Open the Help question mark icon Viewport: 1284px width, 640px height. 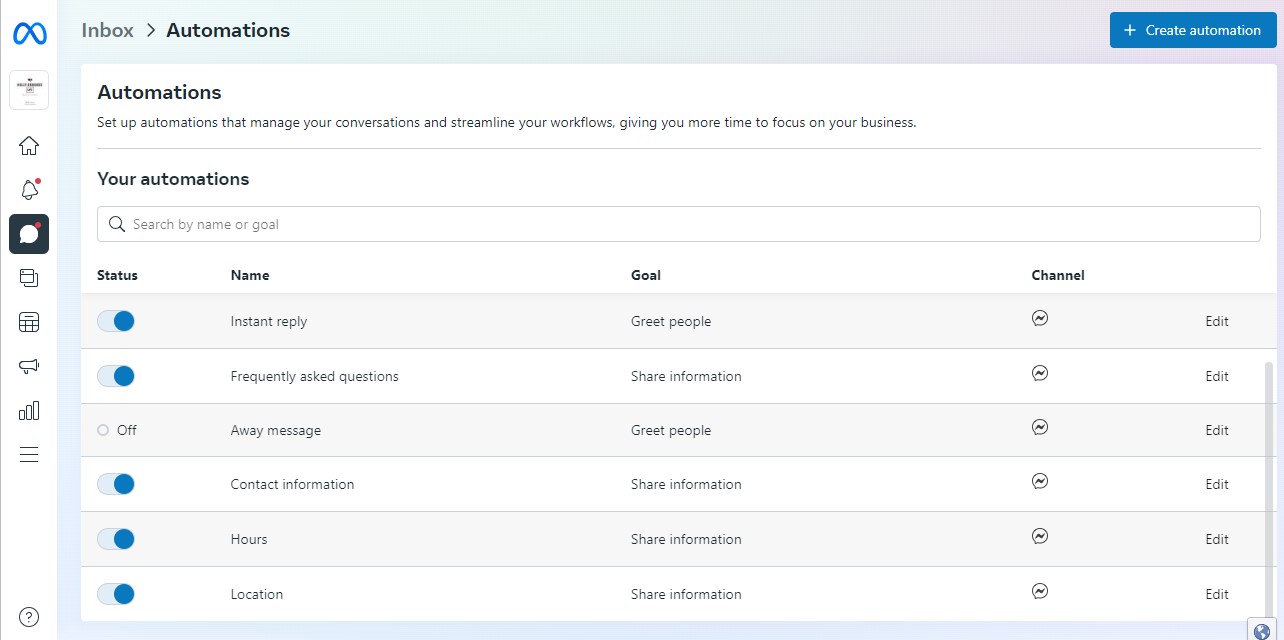(x=29, y=616)
